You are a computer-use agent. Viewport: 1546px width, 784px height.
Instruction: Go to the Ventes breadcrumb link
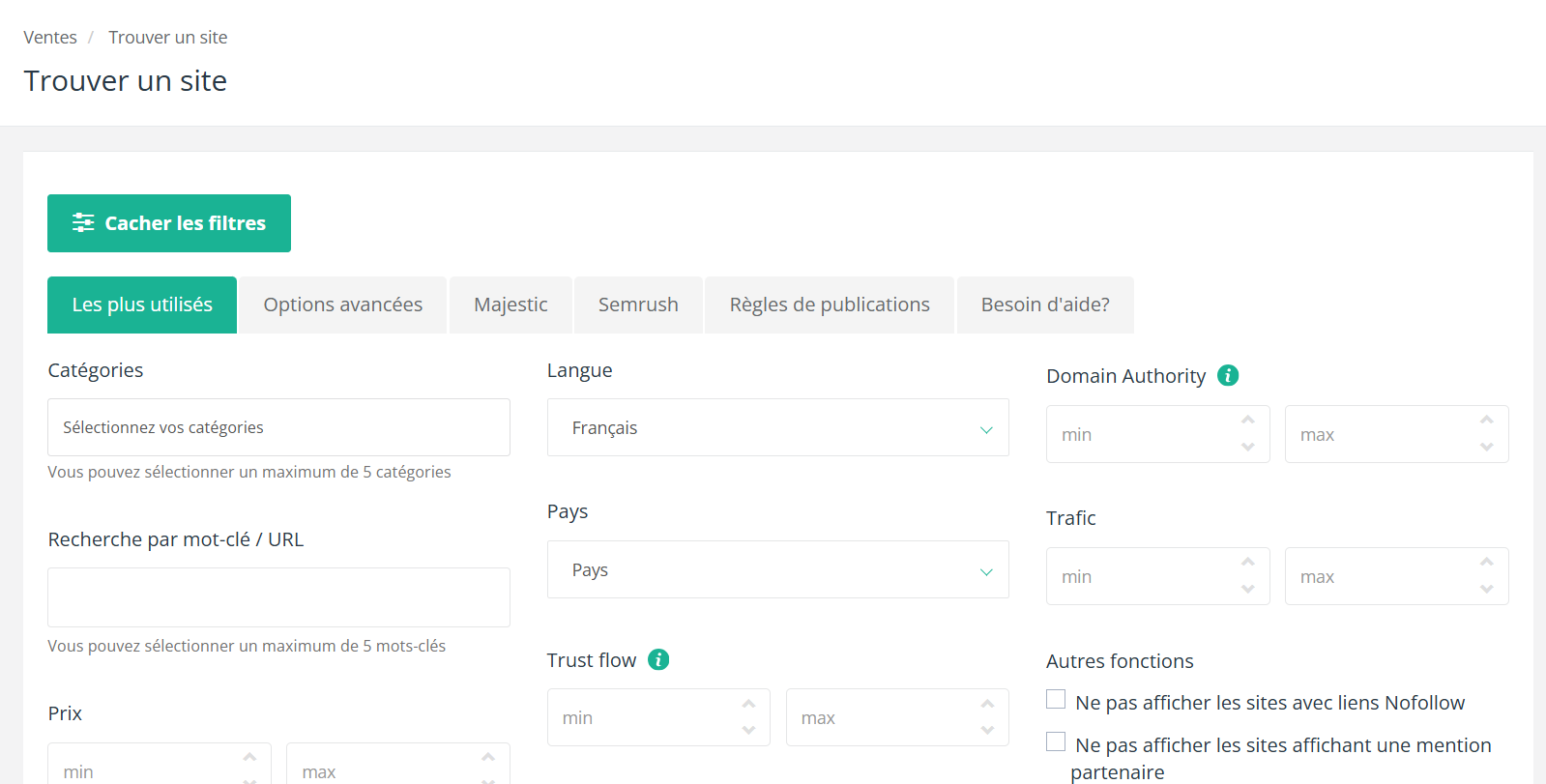tap(50, 38)
